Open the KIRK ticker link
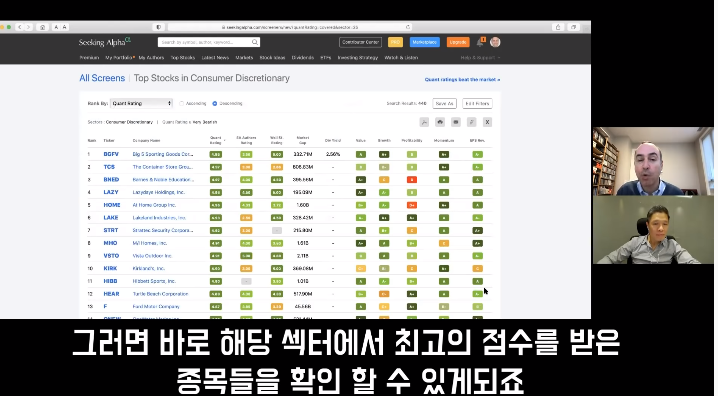 tap(110, 268)
